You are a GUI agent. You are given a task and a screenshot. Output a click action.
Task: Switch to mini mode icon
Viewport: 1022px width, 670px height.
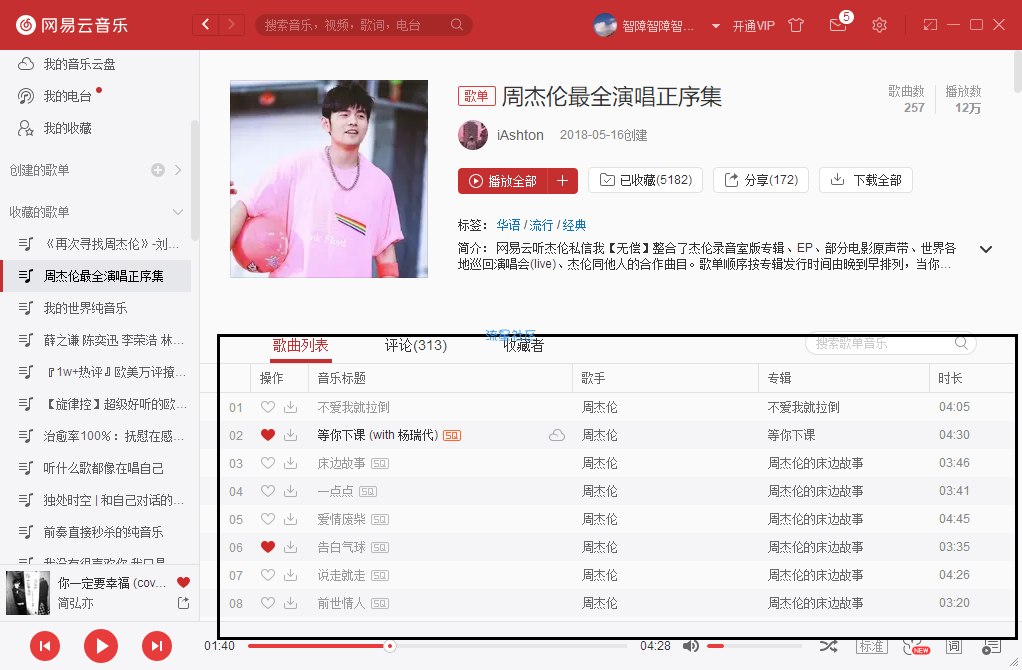[x=930, y=25]
